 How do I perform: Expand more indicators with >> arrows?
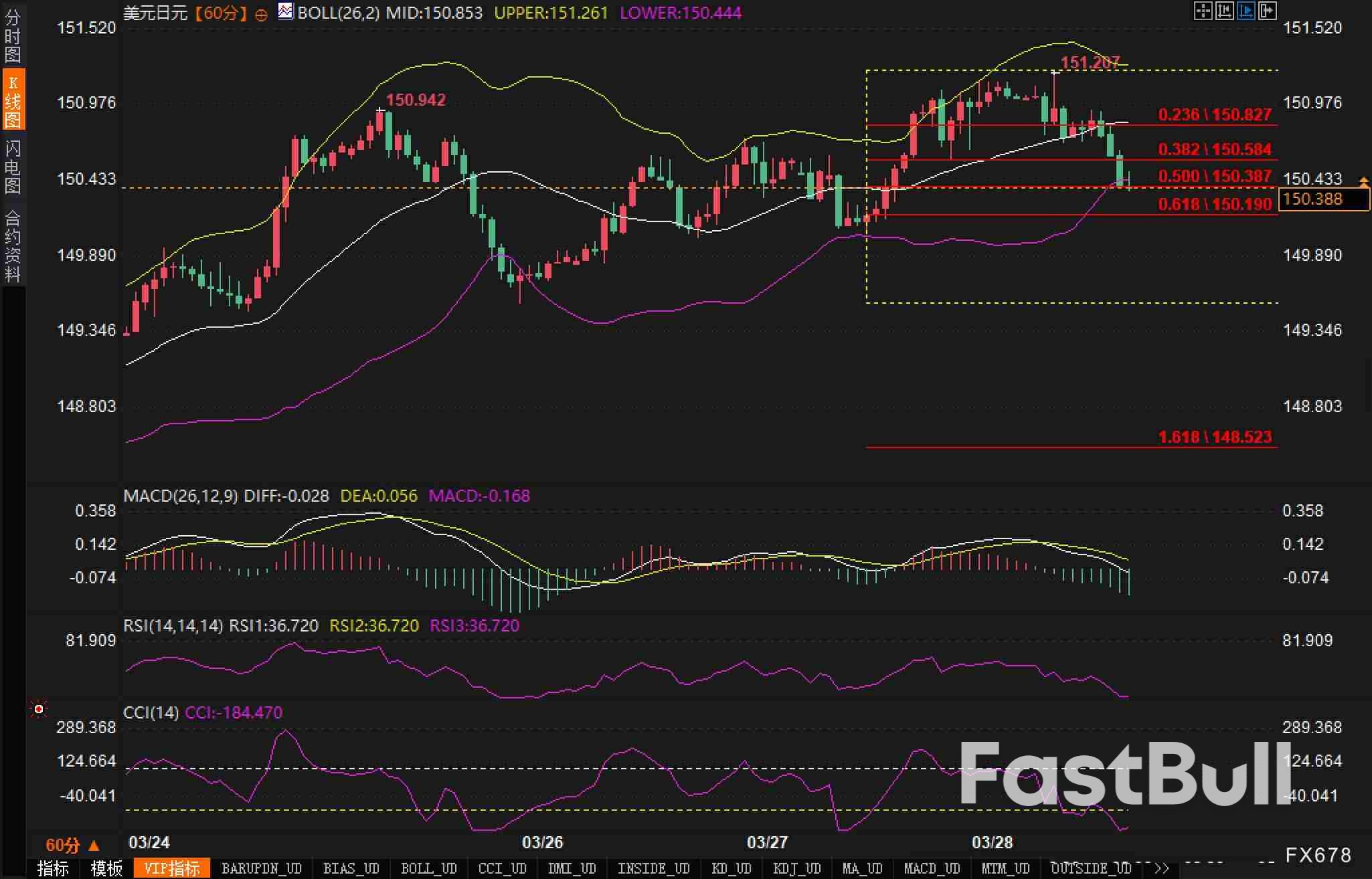[1162, 868]
